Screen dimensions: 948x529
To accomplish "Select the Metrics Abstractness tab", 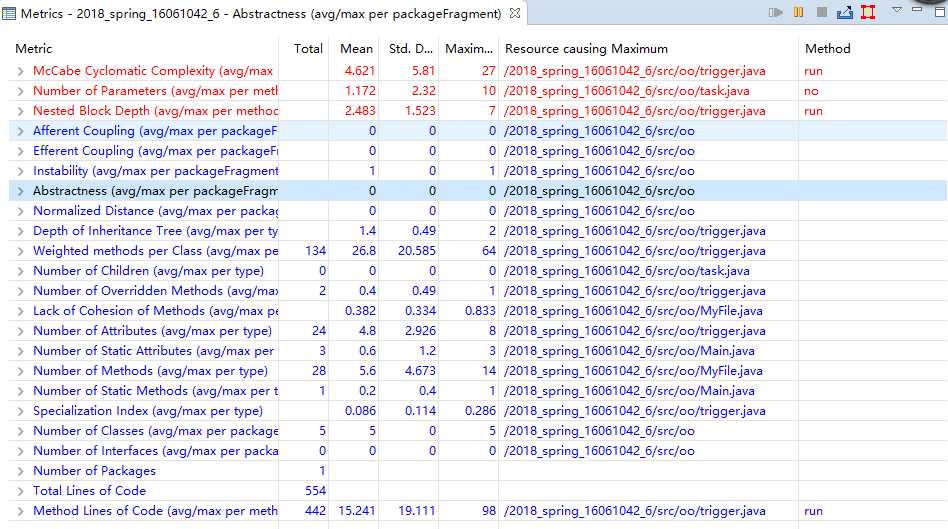I will click(x=261, y=13).
